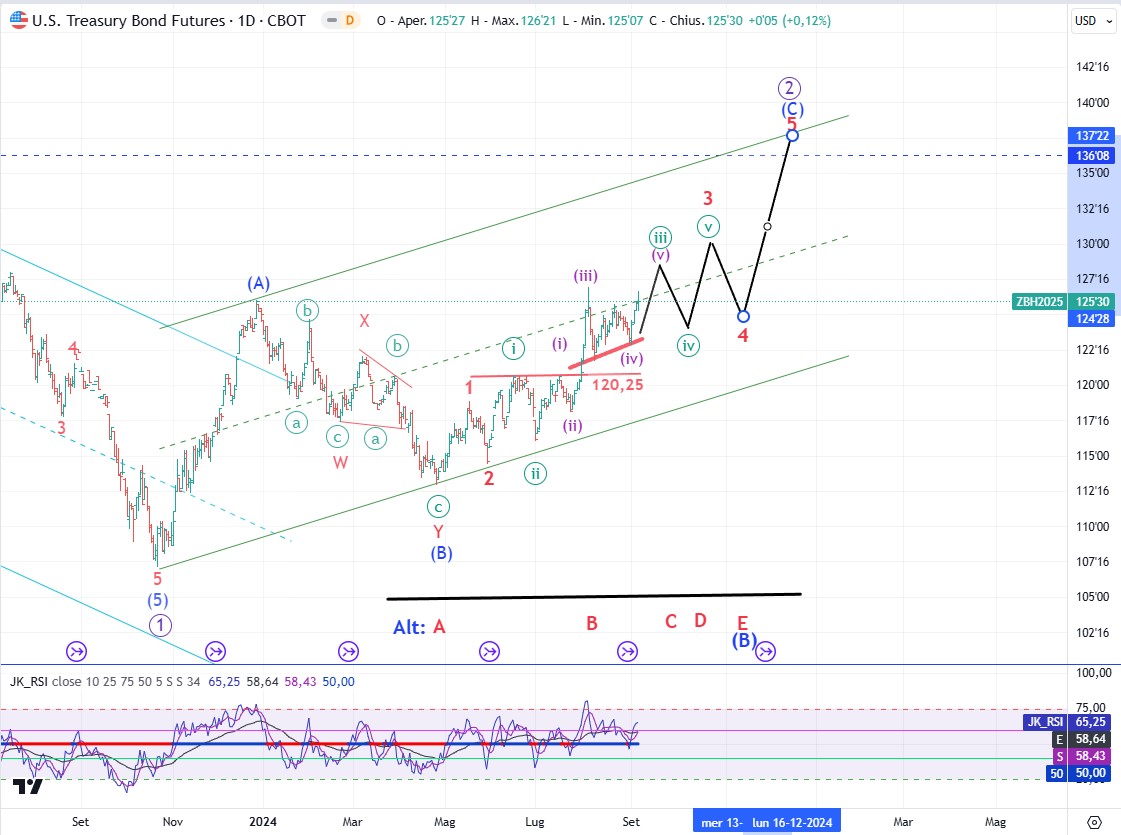Toggle the D session indicator pill
This screenshot has height=835, width=1121.
tap(340, 21)
